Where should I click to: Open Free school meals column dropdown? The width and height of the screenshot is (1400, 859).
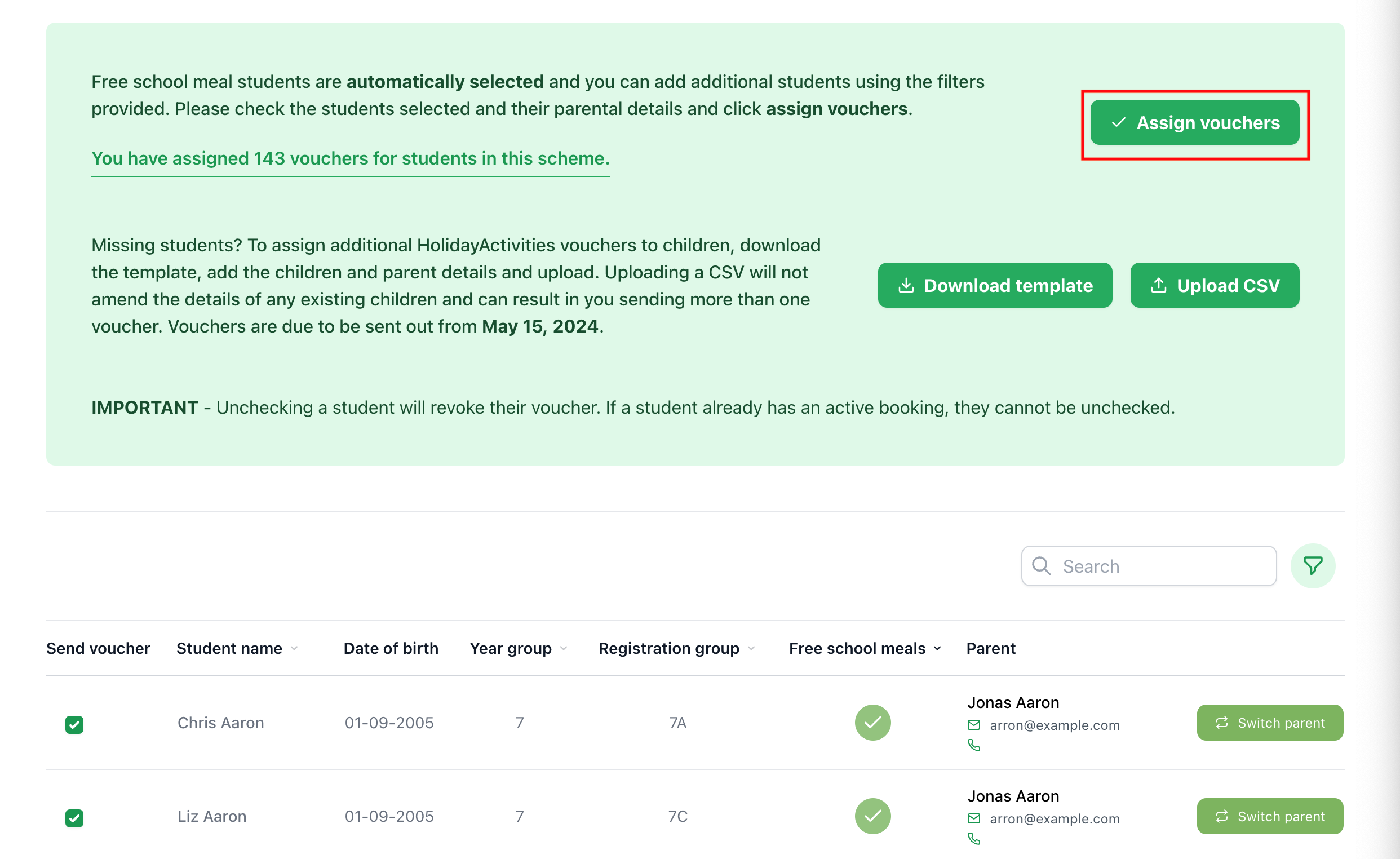(937, 648)
